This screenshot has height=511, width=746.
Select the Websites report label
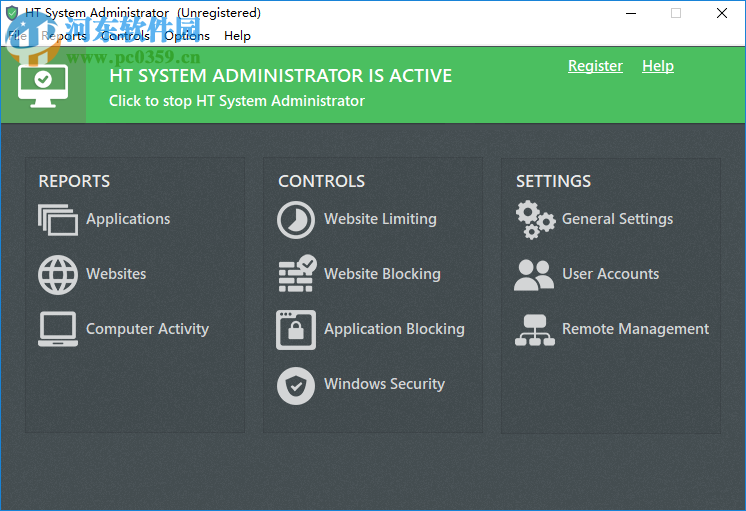[x=116, y=274]
